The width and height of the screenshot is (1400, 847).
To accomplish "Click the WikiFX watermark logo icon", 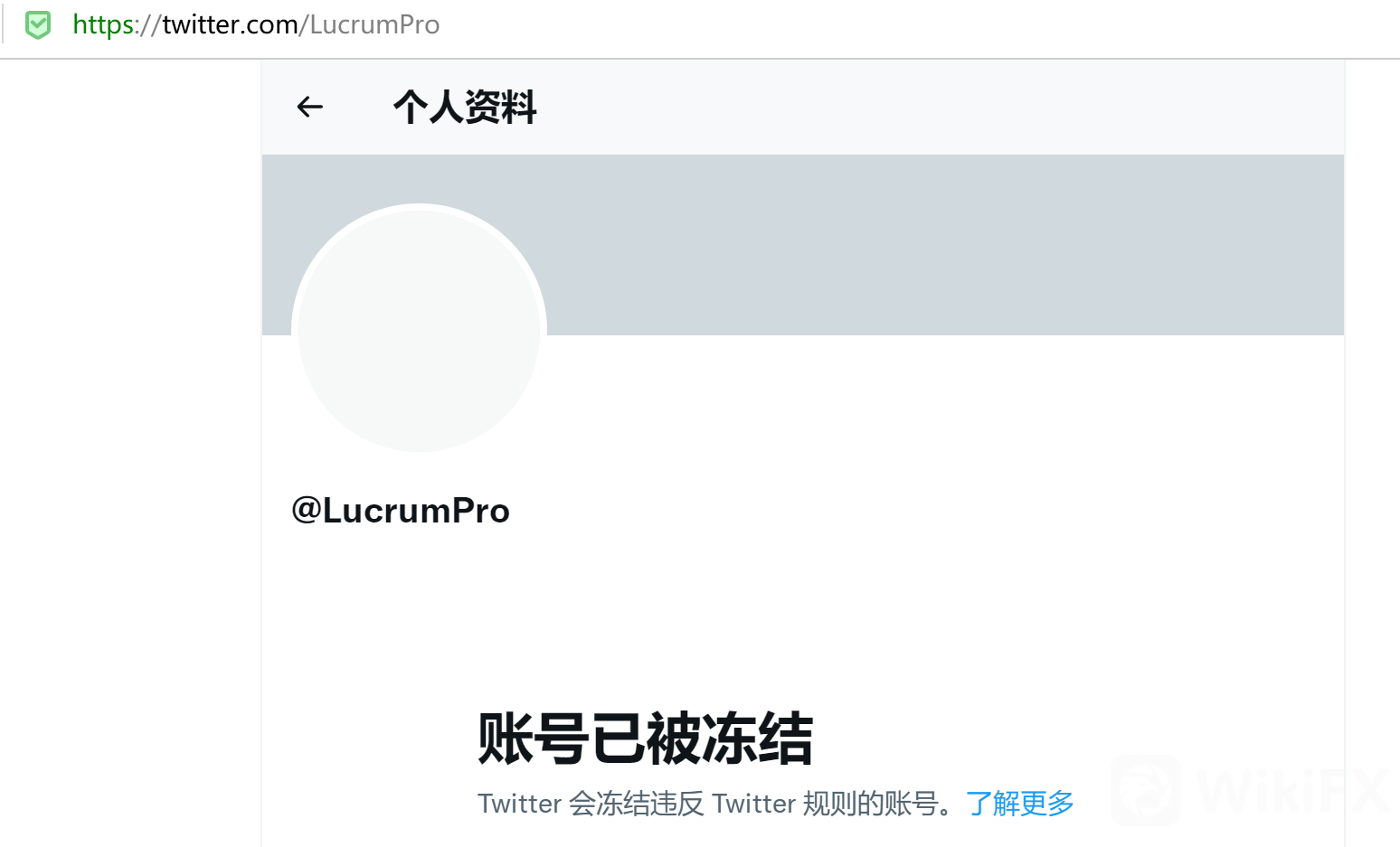I will pyautogui.click(x=1145, y=789).
